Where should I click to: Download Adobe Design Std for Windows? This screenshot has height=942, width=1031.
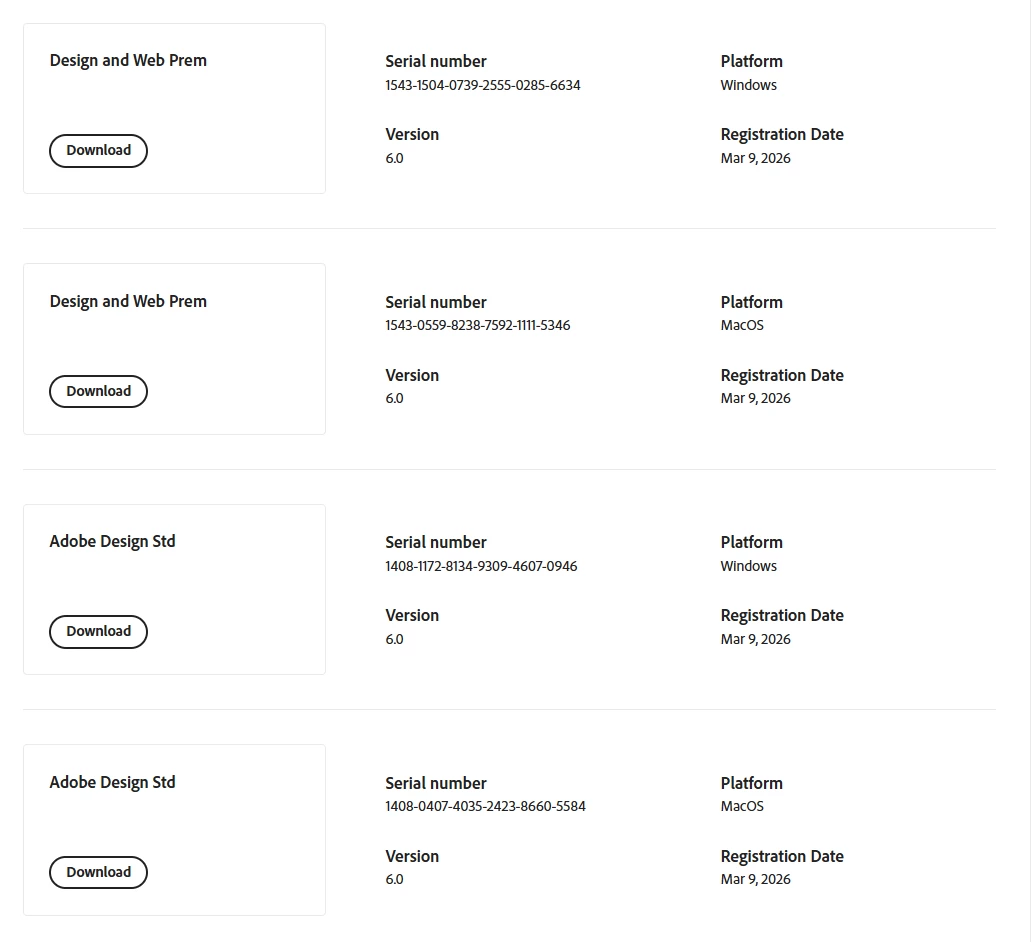point(99,632)
